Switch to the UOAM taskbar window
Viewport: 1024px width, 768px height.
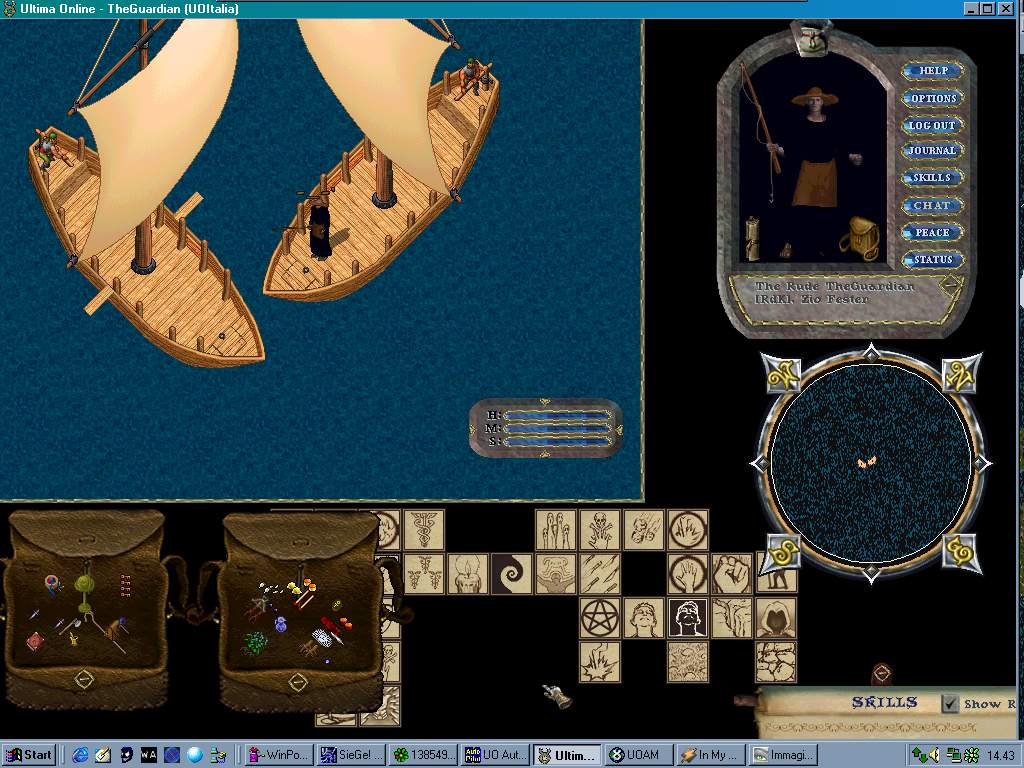coord(637,755)
